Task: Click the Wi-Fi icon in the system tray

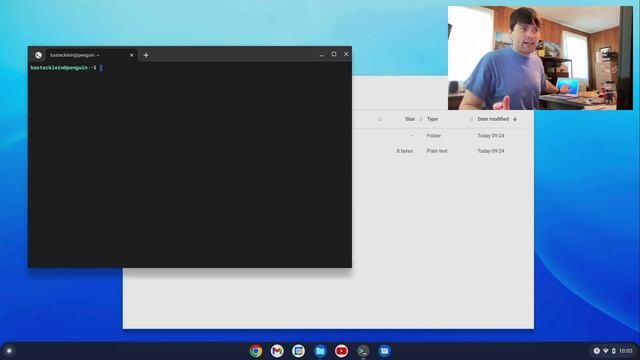Action: click(606, 351)
